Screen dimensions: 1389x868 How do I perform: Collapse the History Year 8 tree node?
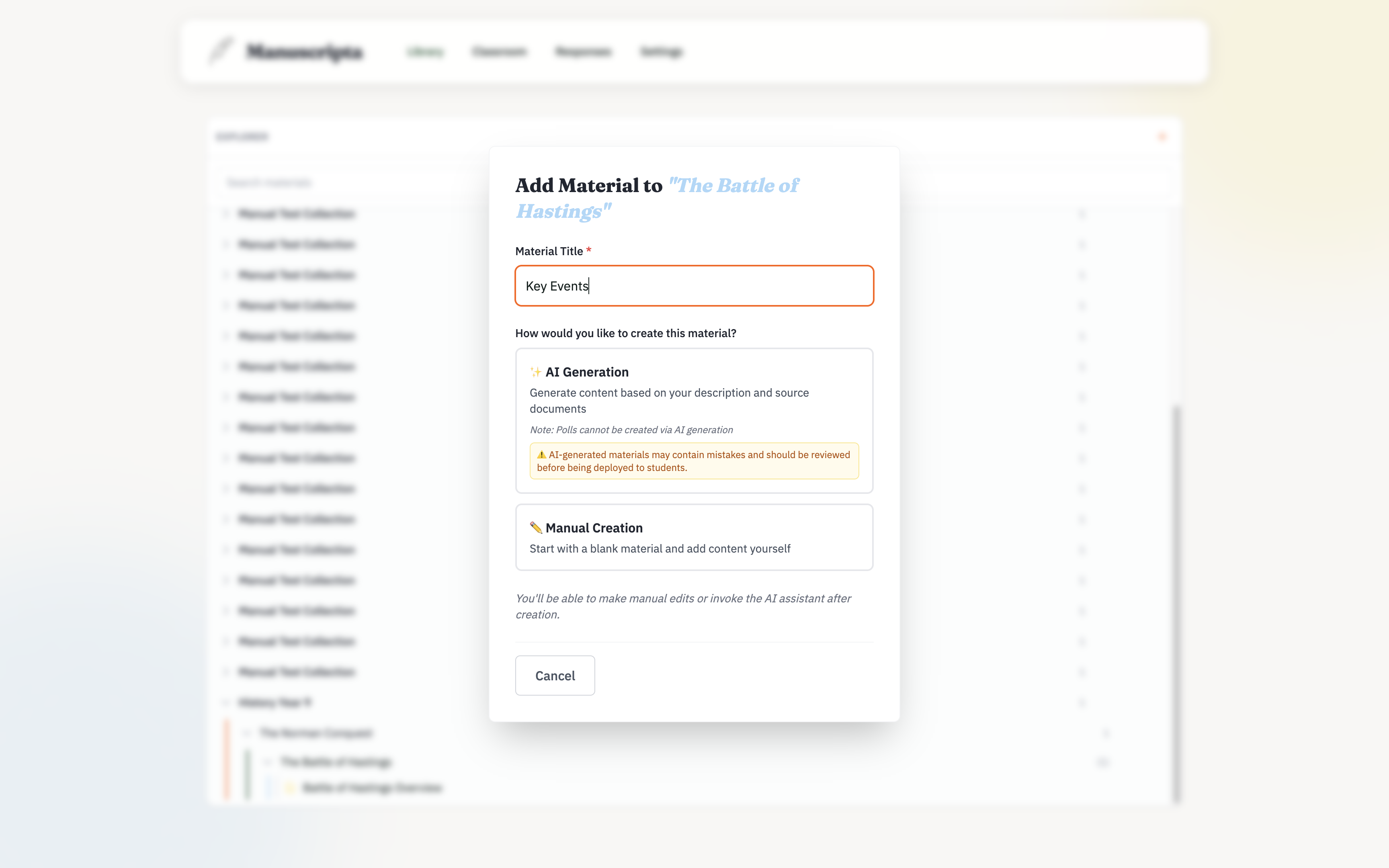pyautogui.click(x=225, y=702)
